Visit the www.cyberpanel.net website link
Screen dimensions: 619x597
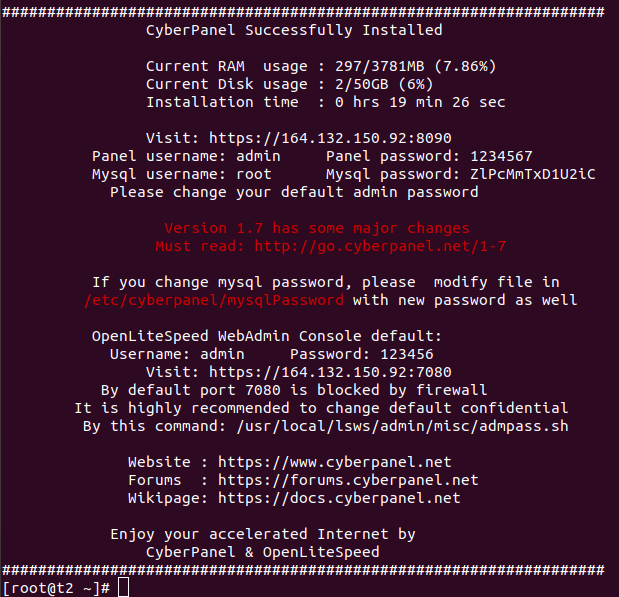pos(334,462)
